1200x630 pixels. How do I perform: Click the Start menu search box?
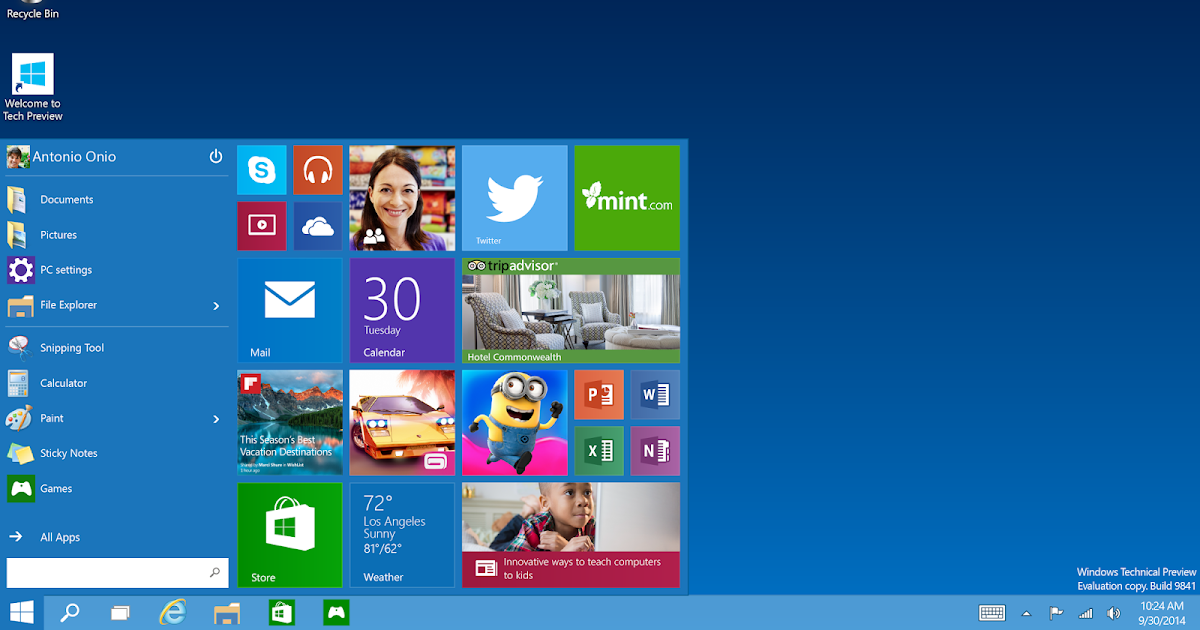coord(117,573)
